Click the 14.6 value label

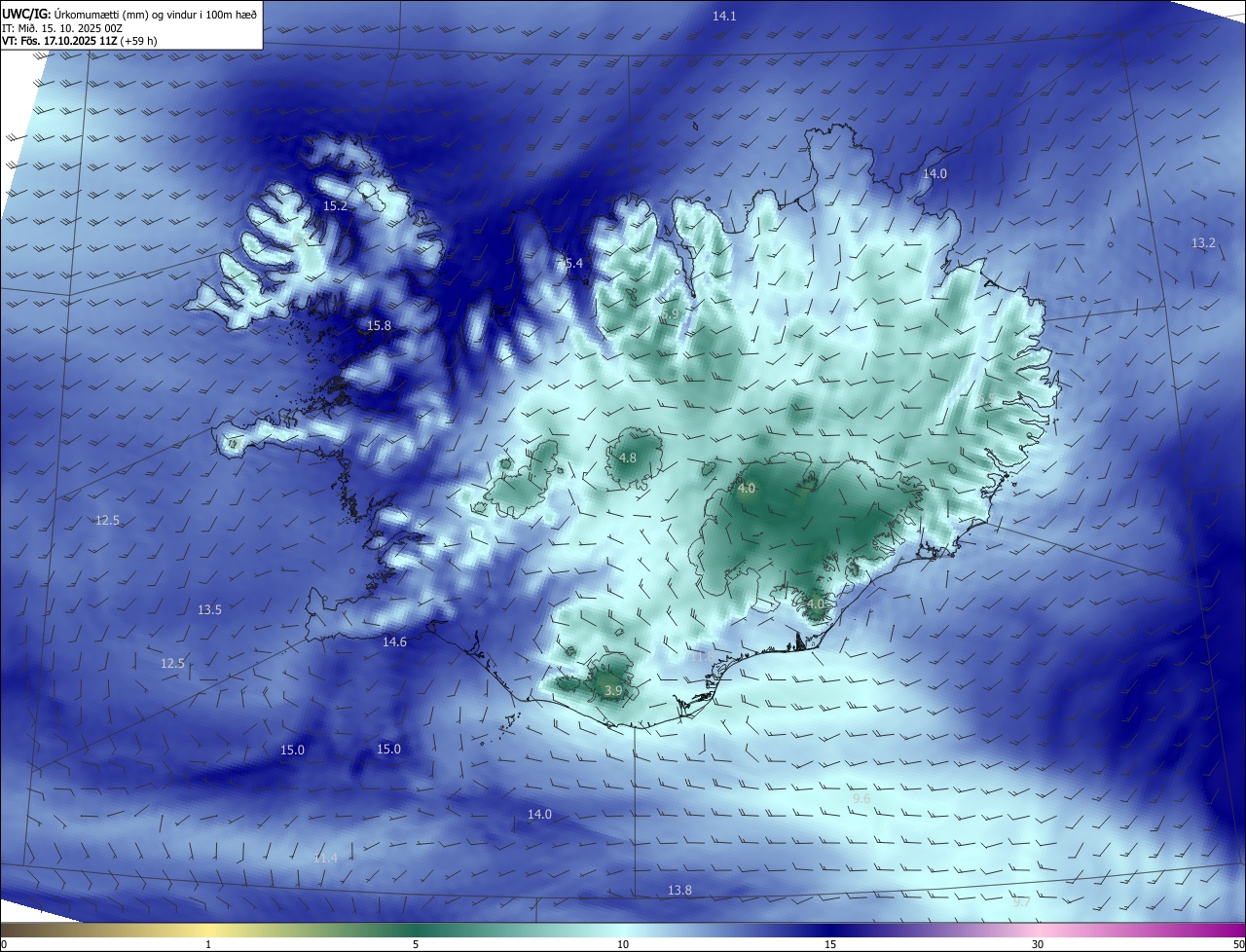click(394, 641)
